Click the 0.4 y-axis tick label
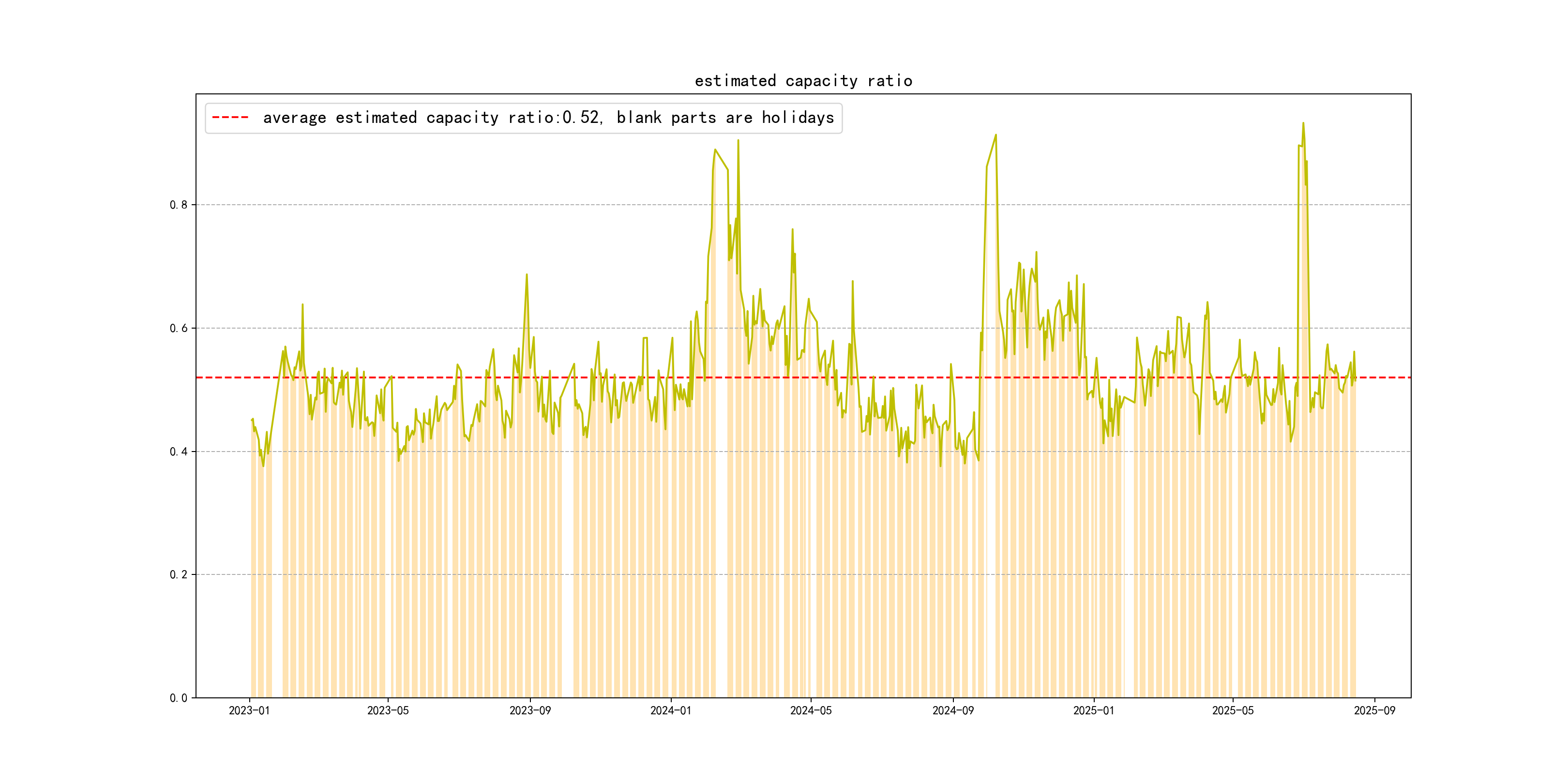Image resolution: width=1568 pixels, height=784 pixels. [179, 452]
